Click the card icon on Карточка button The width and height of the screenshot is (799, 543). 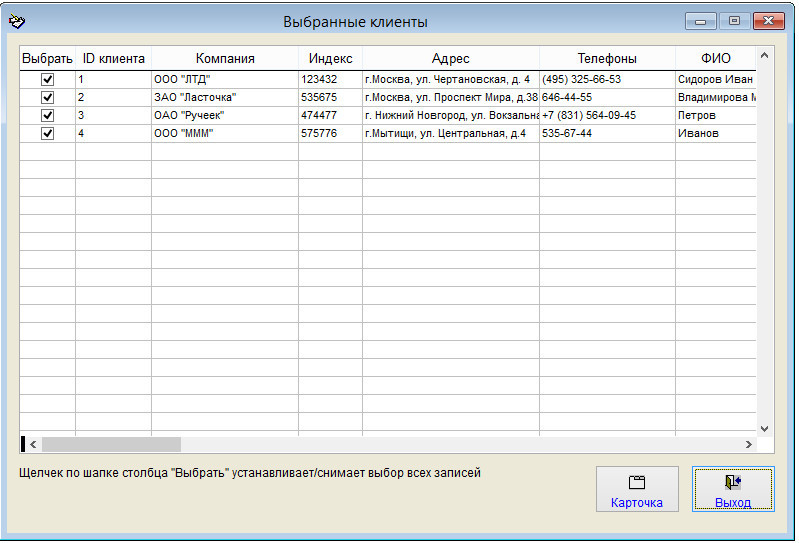637,482
